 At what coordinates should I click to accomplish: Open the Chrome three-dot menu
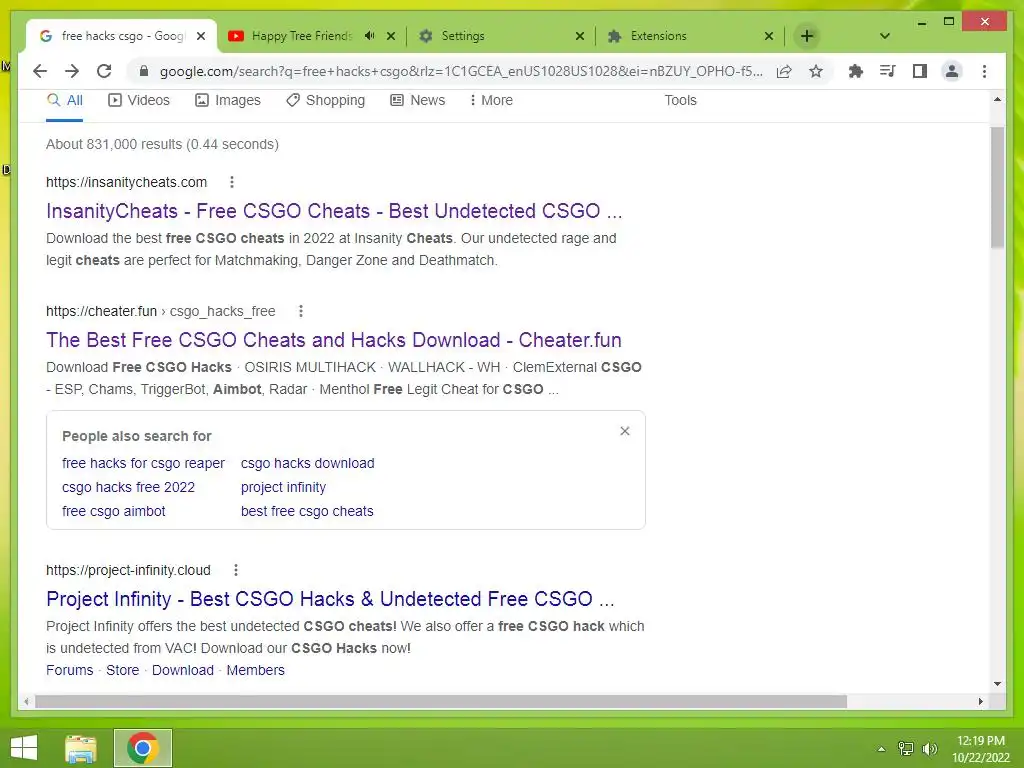point(984,71)
